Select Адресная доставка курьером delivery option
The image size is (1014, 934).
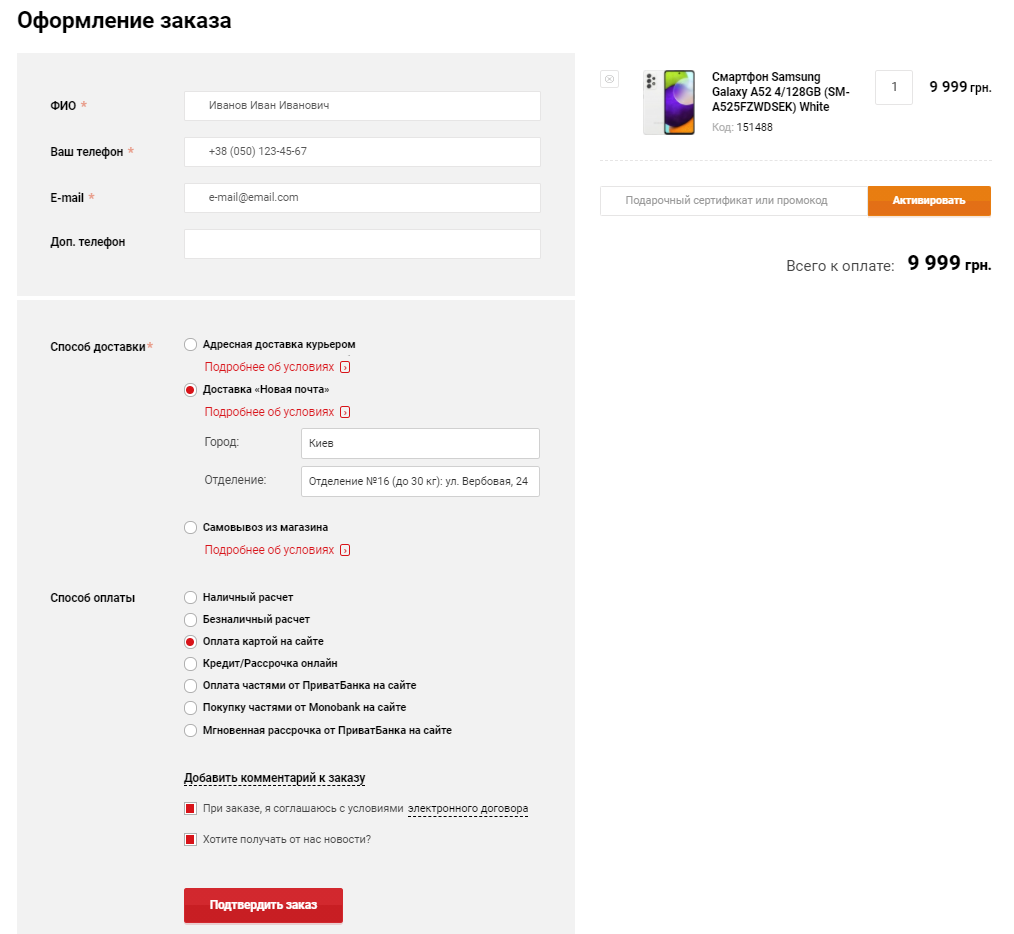(191, 345)
